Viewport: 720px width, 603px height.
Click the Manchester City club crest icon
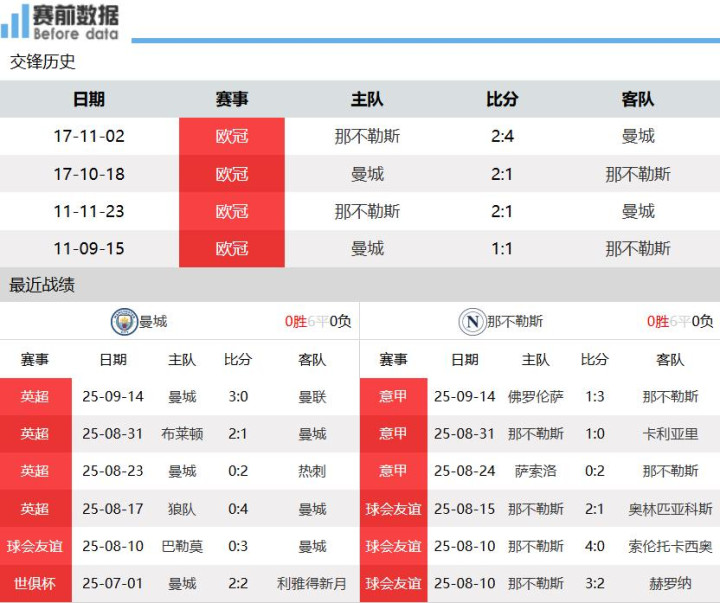(x=124, y=321)
